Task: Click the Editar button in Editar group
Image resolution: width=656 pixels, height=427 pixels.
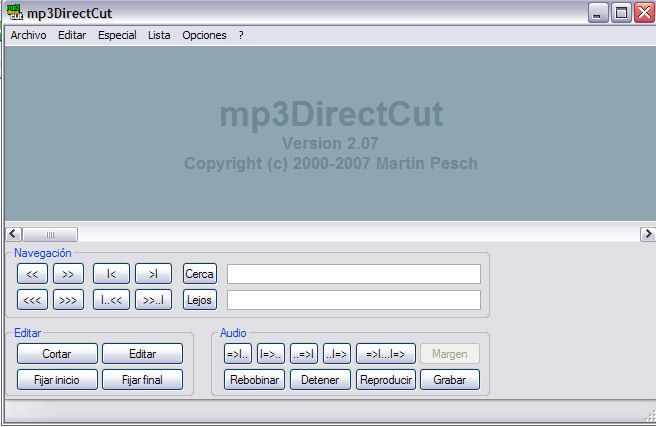Action: [142, 354]
